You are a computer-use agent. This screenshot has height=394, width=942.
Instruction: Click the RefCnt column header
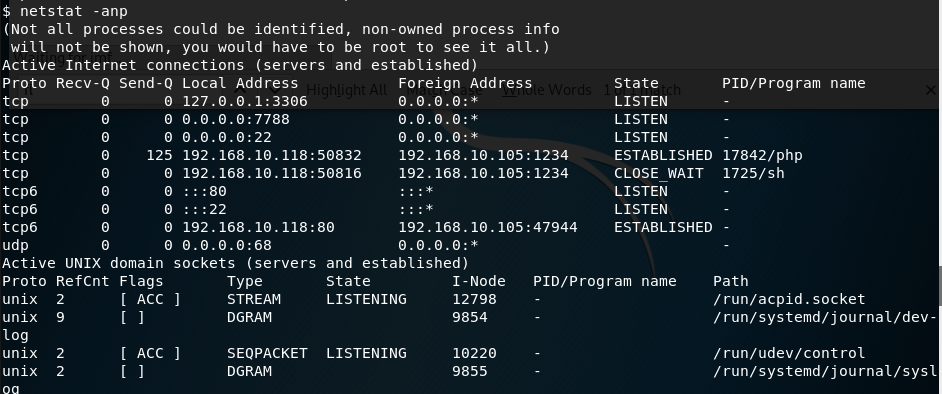(x=83, y=281)
